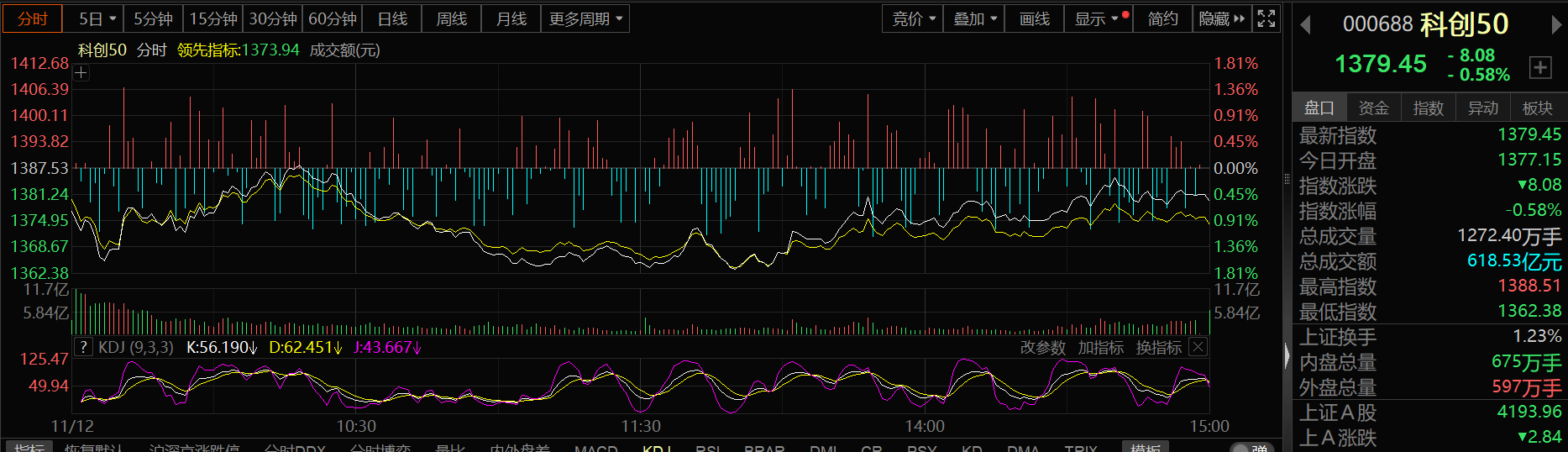
Task: Switch to the 日线 daily chart tab
Action: (x=392, y=18)
